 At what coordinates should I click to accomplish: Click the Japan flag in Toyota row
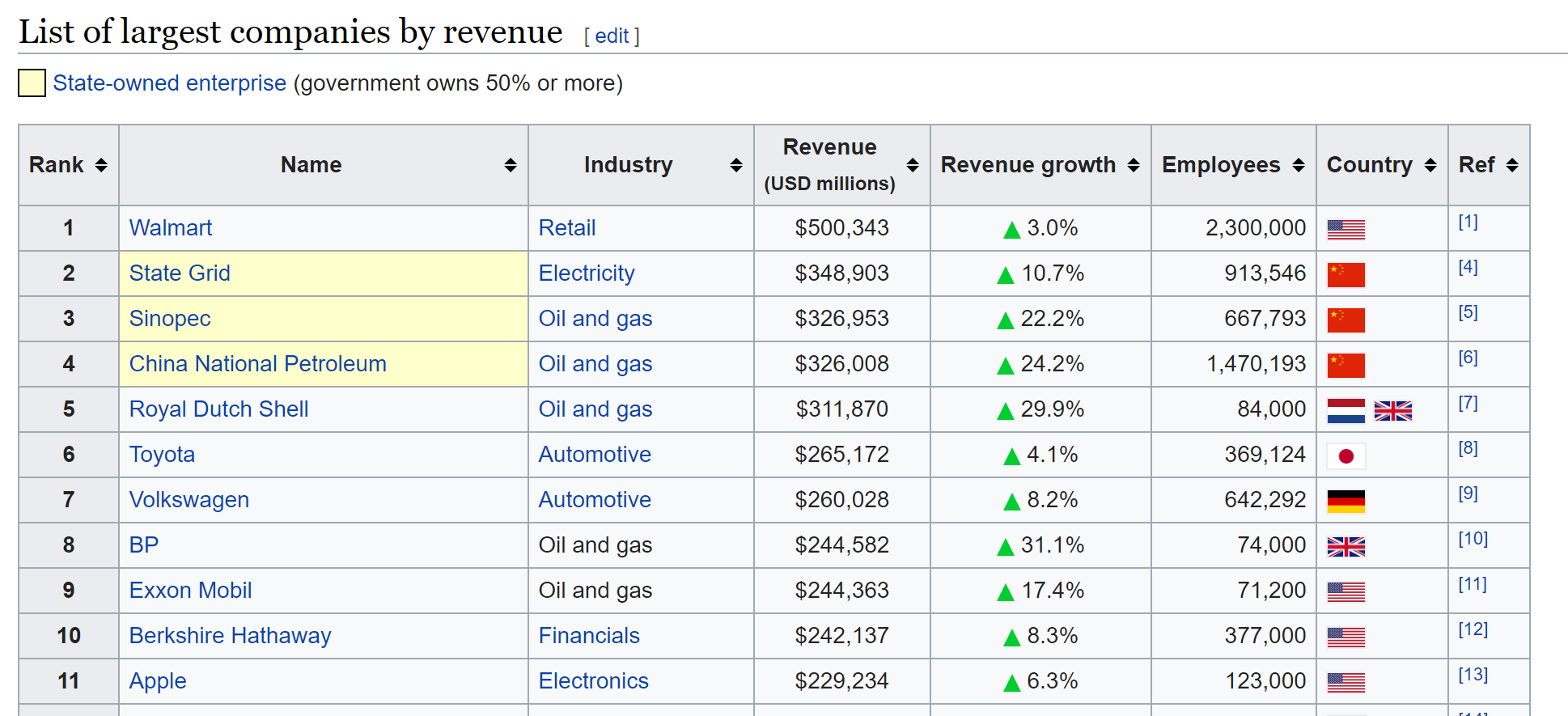[1346, 456]
